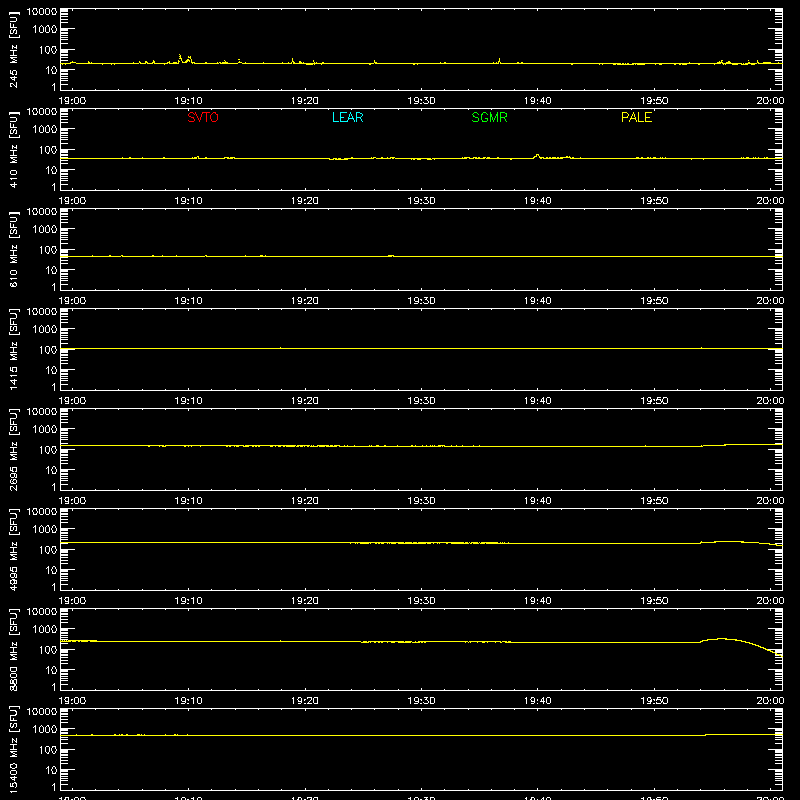The image size is (800, 800).
Task: Click the 100 y-axis value of 8800 MHz plot
Action: point(48,650)
